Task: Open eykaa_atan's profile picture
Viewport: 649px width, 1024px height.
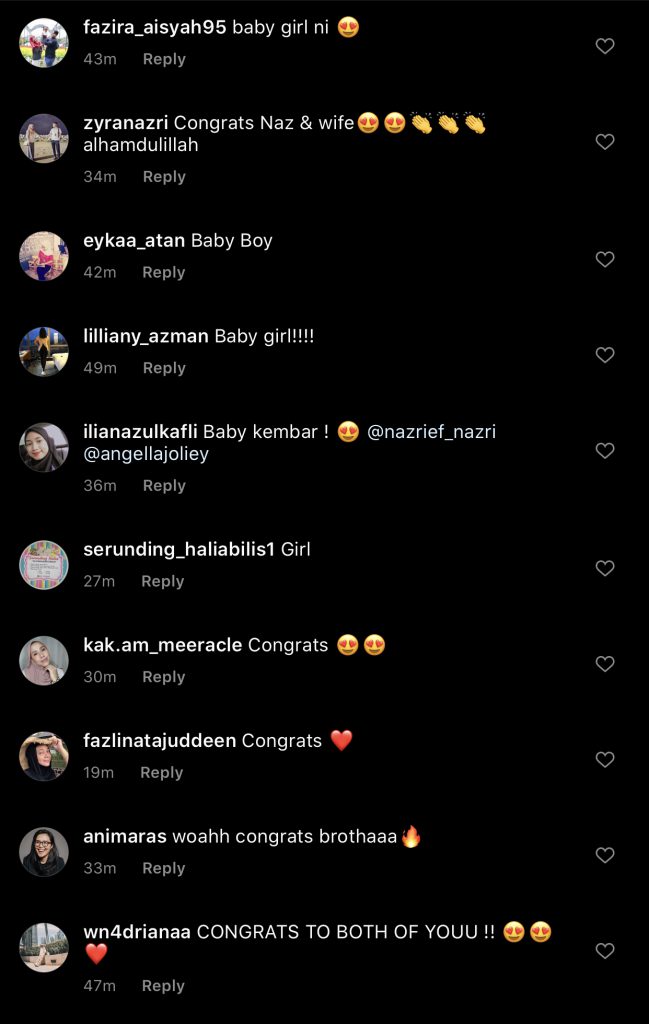Action: pyautogui.click(x=44, y=256)
